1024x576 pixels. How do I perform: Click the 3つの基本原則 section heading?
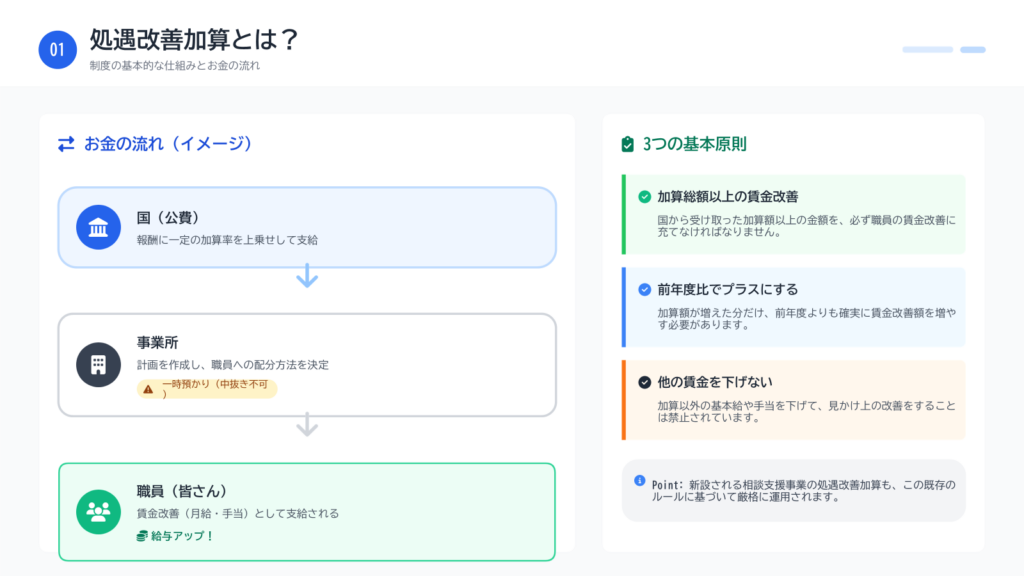click(x=694, y=144)
